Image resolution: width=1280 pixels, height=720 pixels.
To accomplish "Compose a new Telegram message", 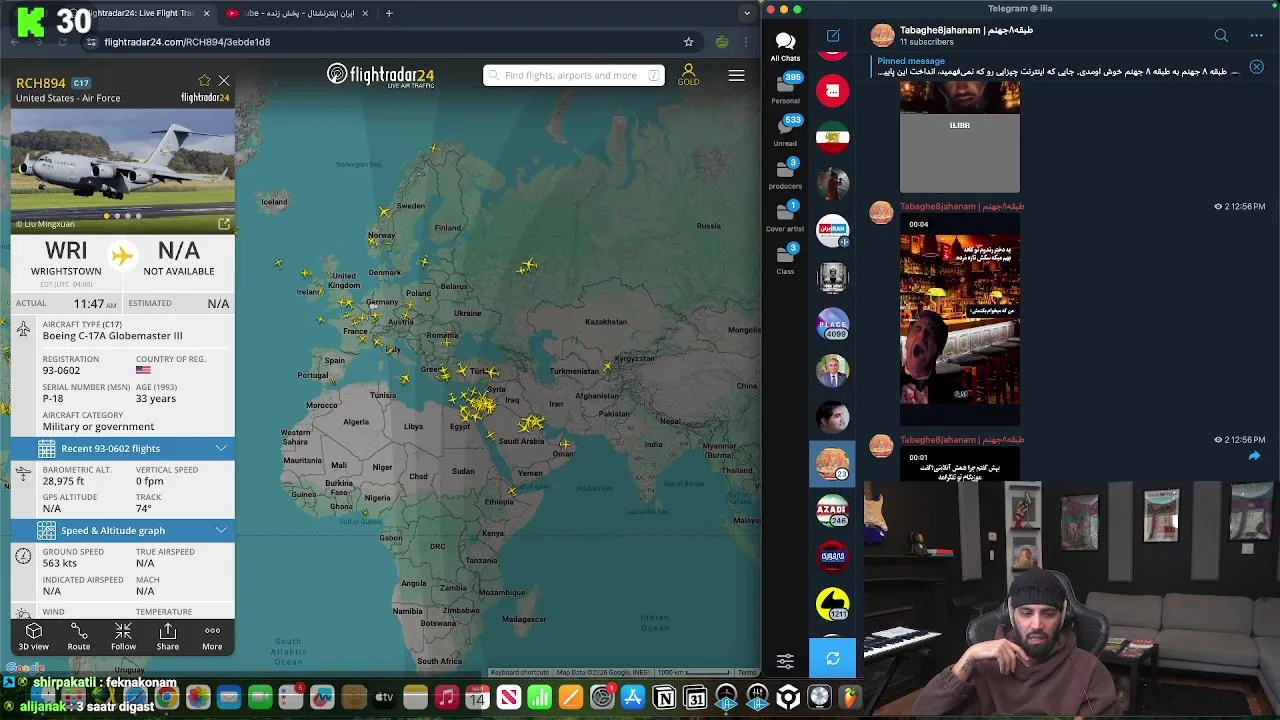I will [x=833, y=36].
